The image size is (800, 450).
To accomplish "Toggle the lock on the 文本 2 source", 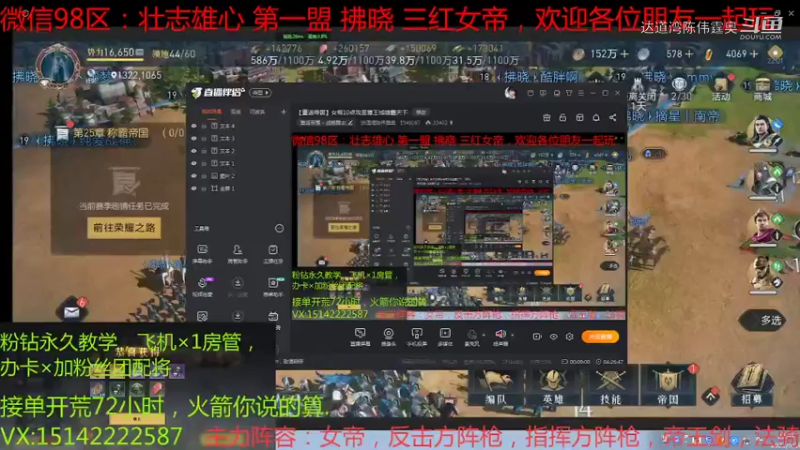I will [204, 151].
